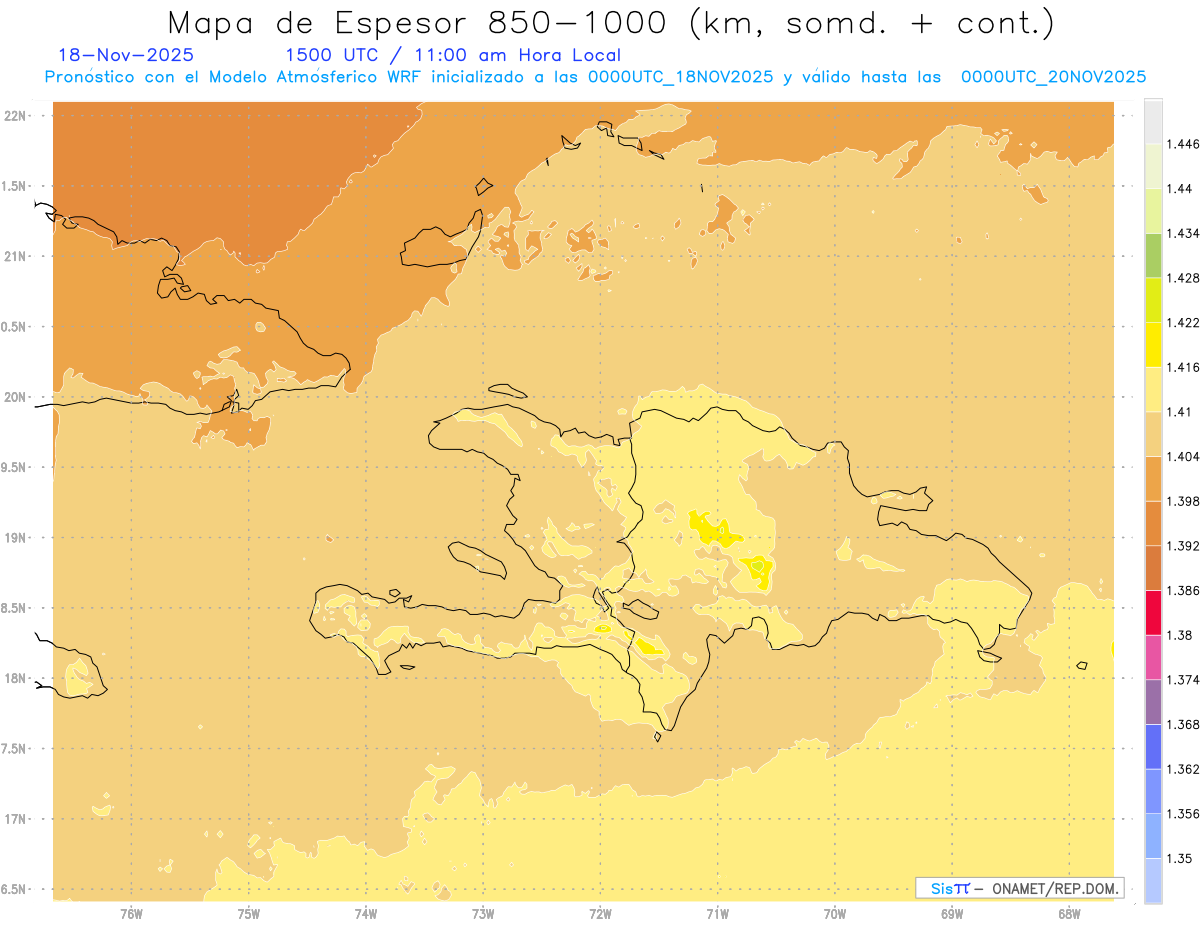Screen dimensions: 1200x927
Task: Click the legend value '1.368'
Action: (x=1183, y=724)
